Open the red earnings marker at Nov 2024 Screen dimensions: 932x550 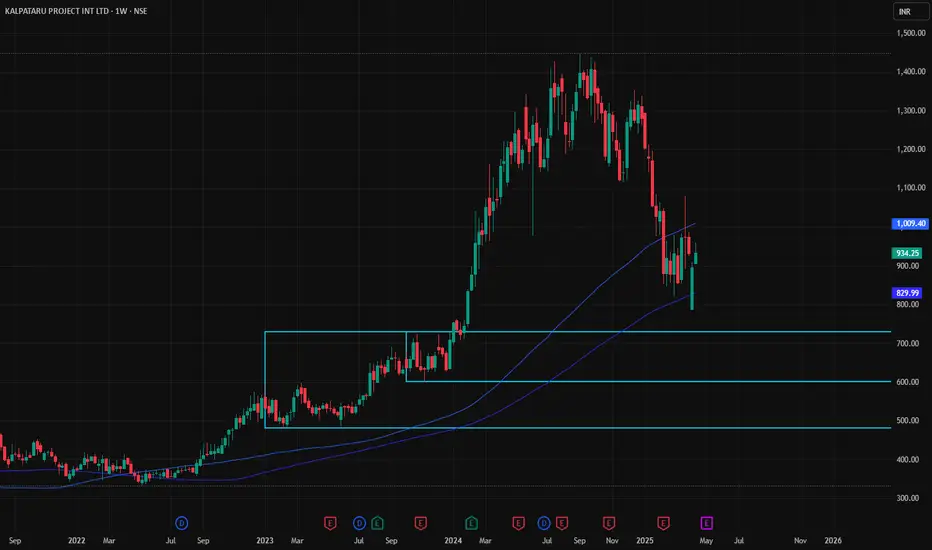609,523
